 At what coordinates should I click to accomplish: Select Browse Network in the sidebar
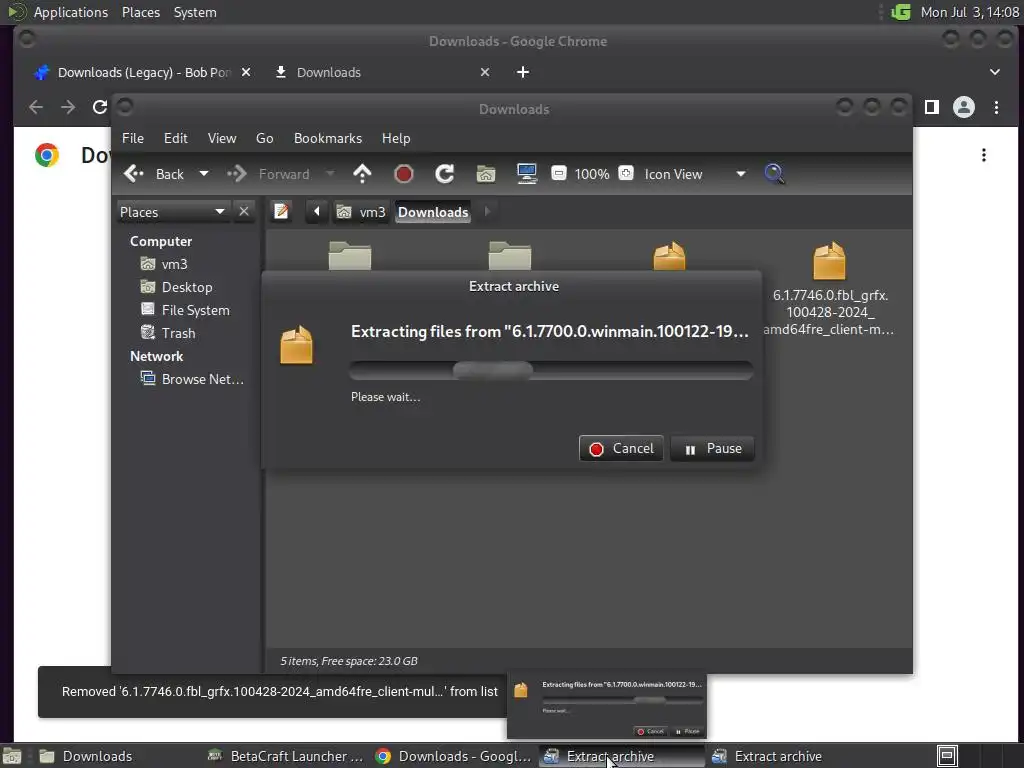[192, 379]
